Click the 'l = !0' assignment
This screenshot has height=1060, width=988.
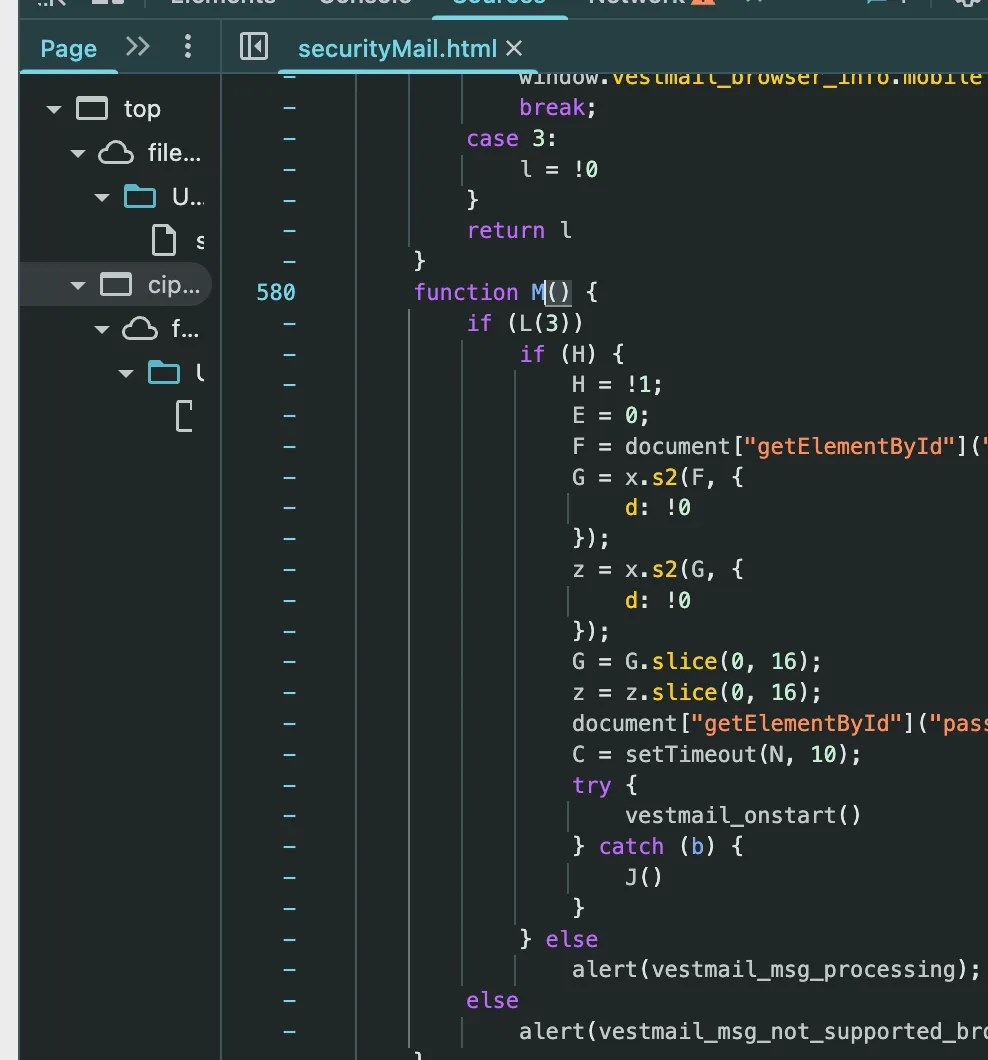[559, 169]
